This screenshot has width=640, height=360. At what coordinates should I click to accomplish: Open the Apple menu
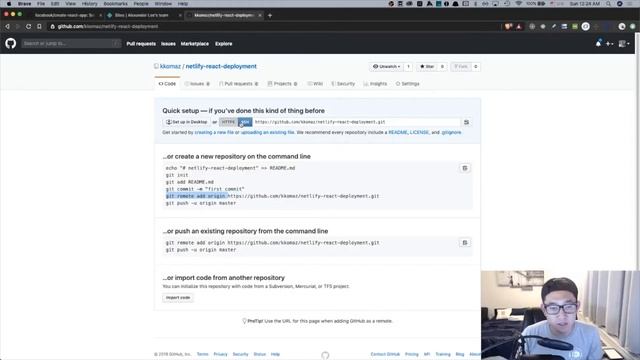[x=9, y=4]
